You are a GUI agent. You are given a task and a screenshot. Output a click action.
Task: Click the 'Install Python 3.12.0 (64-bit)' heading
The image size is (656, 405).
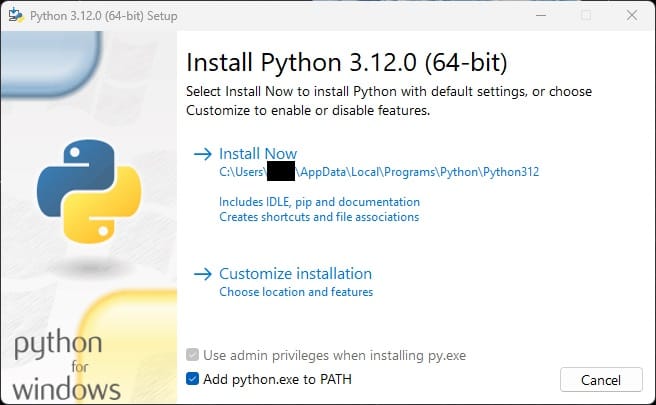click(347, 63)
